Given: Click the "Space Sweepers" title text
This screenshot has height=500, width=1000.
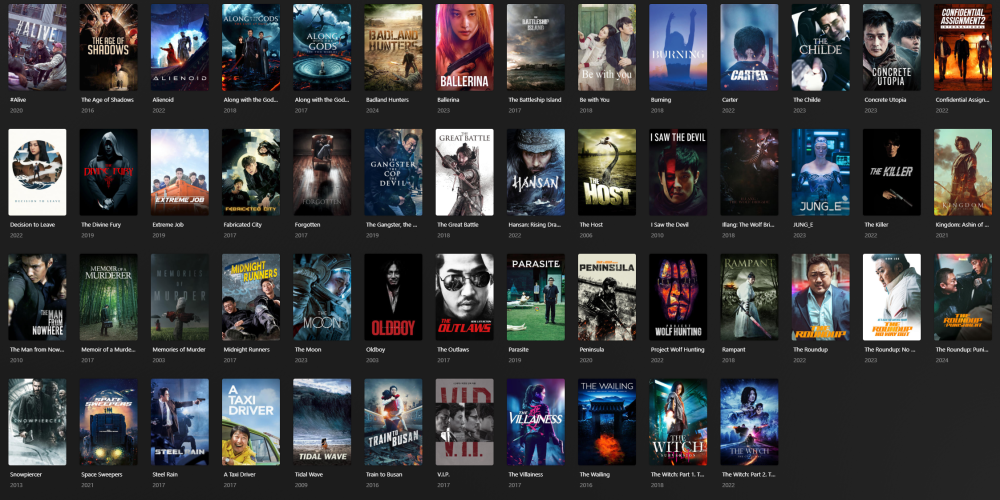Looking at the screenshot, I should tap(101, 474).
